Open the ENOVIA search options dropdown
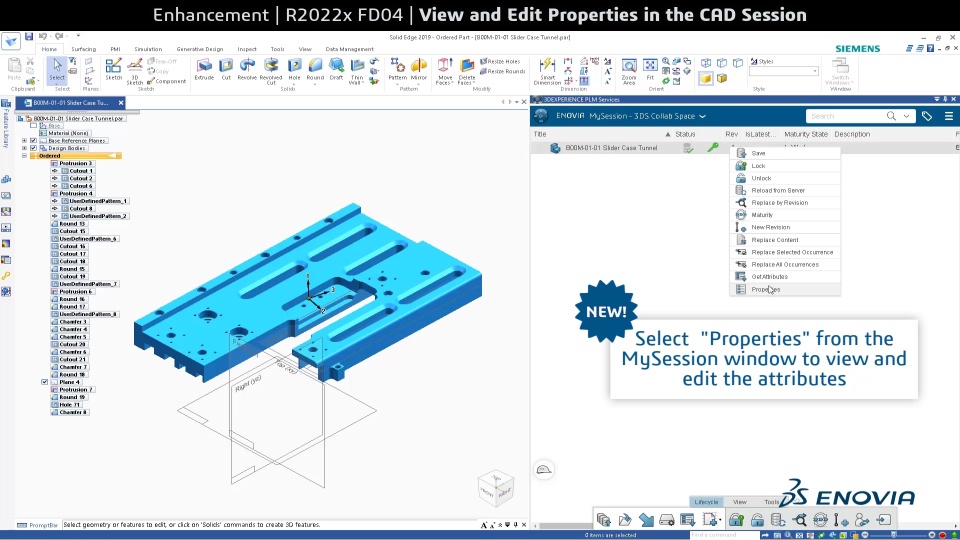The width and height of the screenshot is (960, 540). pos(906,116)
